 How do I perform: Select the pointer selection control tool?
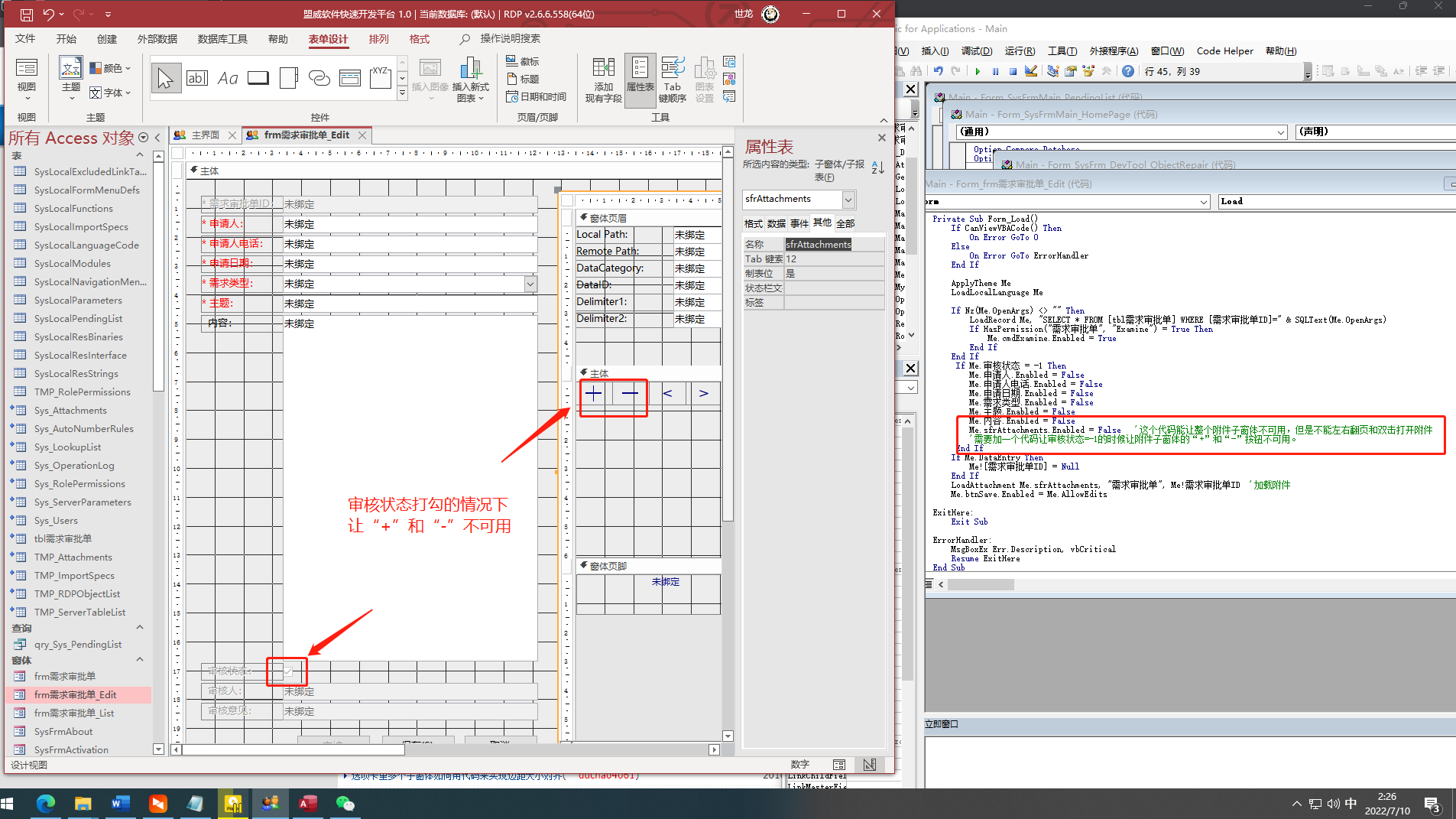[165, 78]
